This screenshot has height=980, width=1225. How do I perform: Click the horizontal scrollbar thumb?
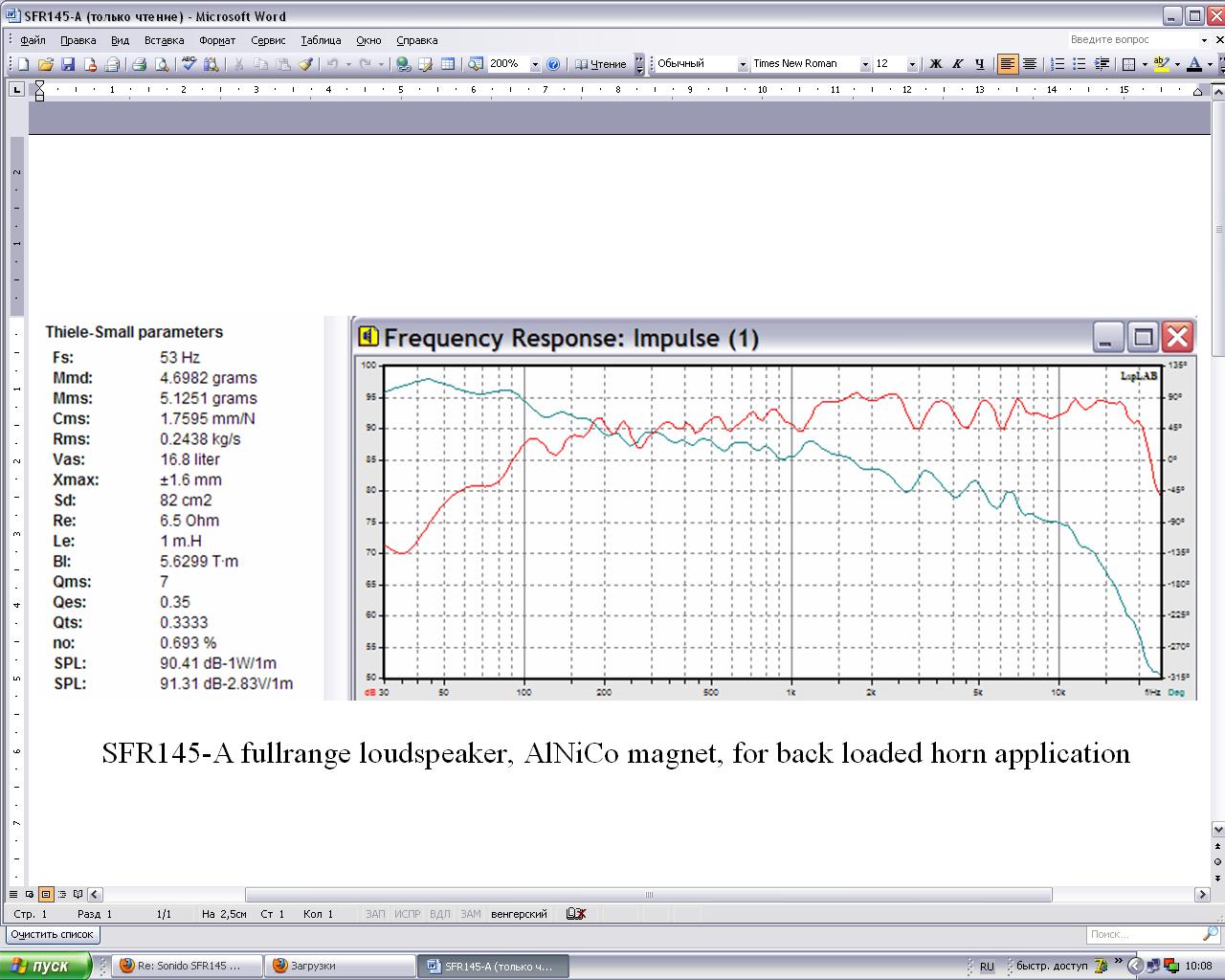(x=648, y=895)
